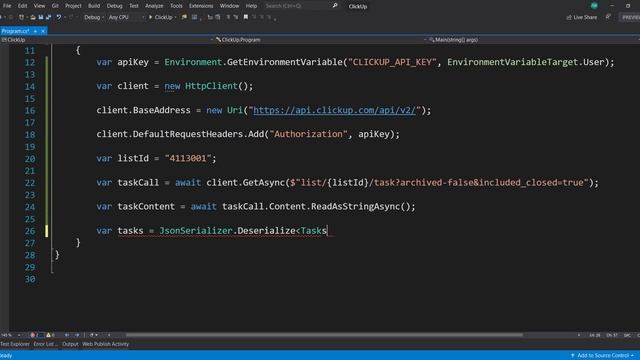Close the Program.cs tab
The image size is (640, 360).
[x=43, y=31]
